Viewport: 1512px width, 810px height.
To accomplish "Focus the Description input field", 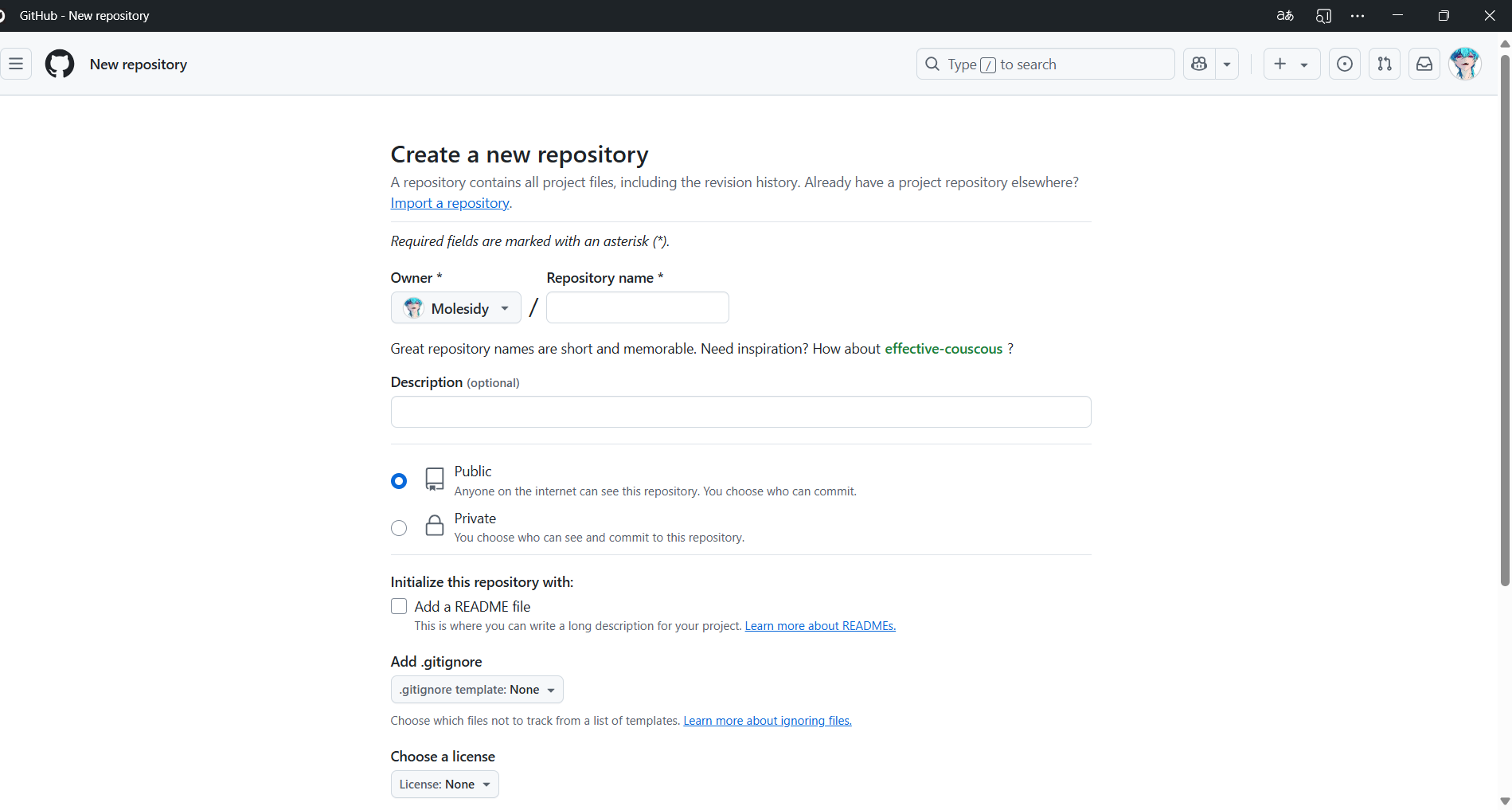I will coord(740,412).
